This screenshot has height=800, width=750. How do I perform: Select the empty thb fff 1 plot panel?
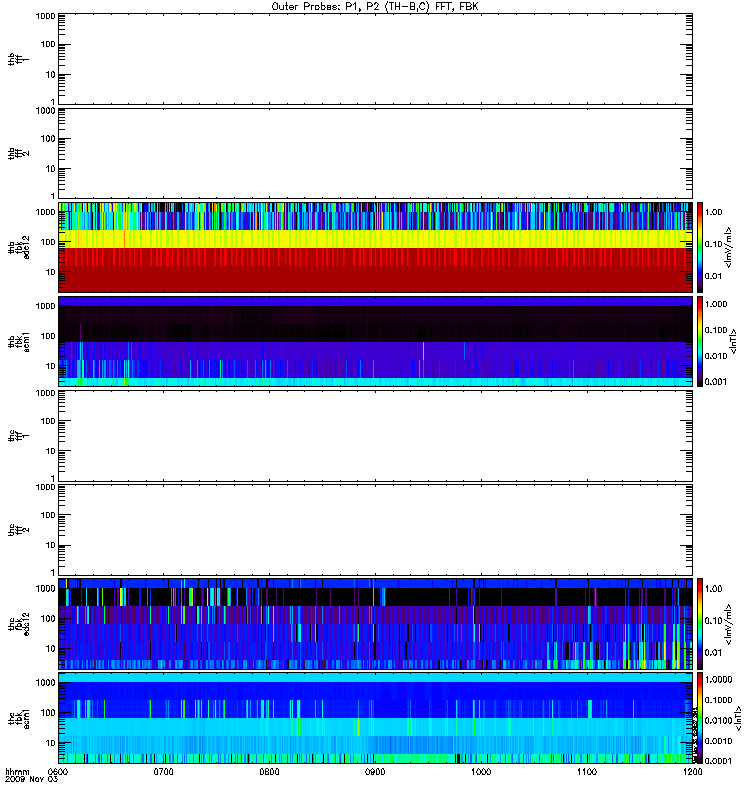(375, 59)
